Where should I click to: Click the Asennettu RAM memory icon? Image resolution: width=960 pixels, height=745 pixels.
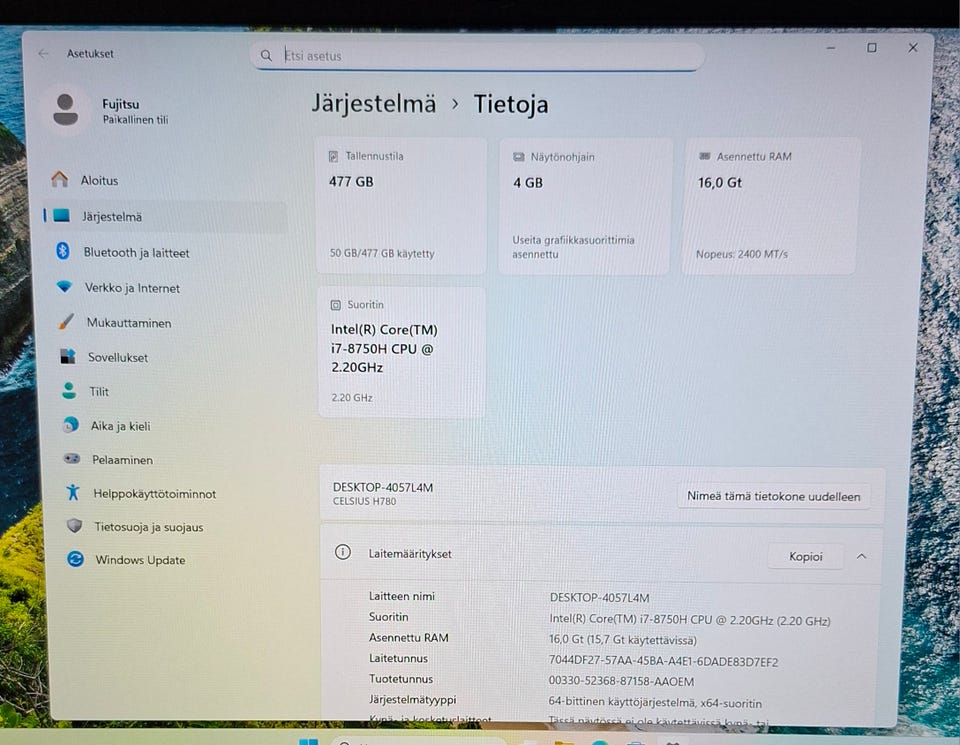coord(705,157)
